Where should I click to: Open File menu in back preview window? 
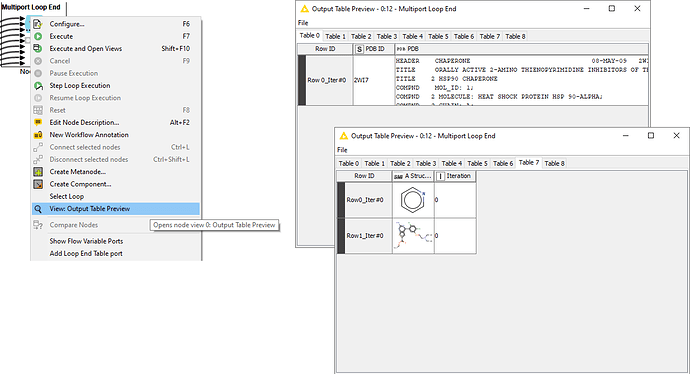tap(303, 23)
